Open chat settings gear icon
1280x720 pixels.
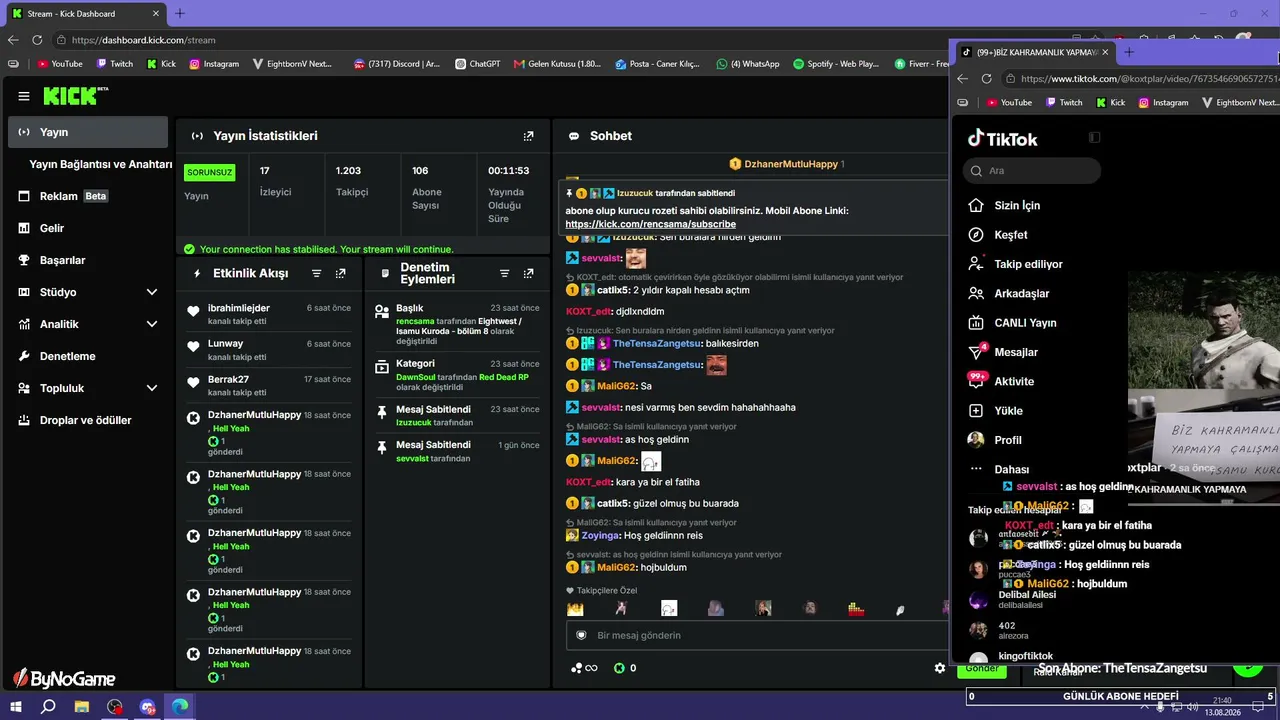940,668
